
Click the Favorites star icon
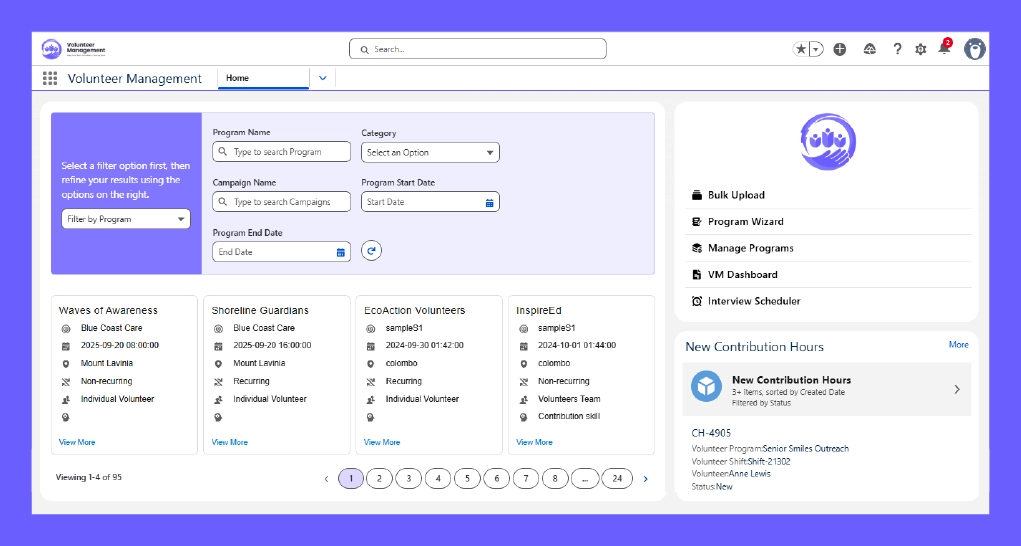point(800,49)
